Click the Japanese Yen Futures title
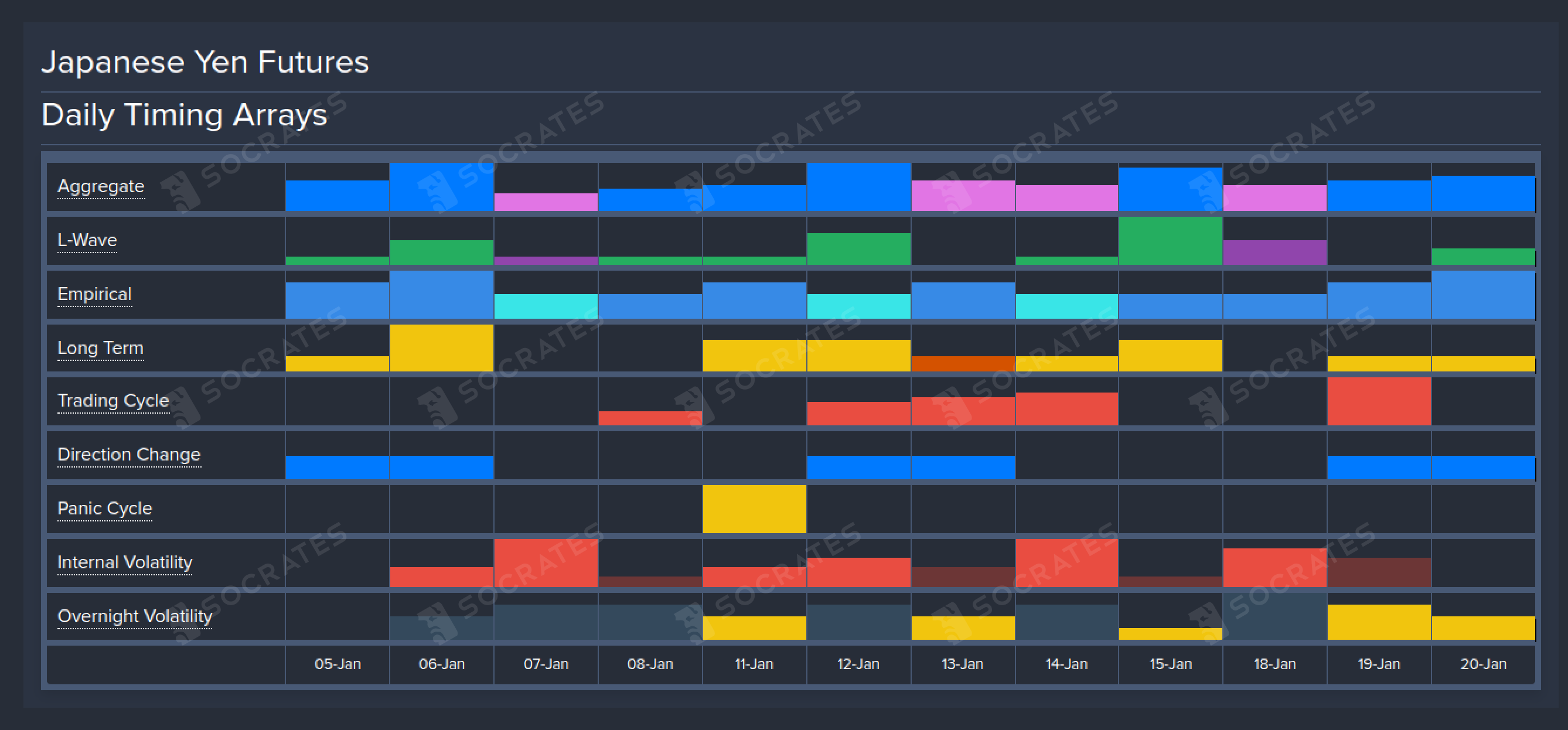The image size is (1568, 730). pyautogui.click(x=205, y=62)
